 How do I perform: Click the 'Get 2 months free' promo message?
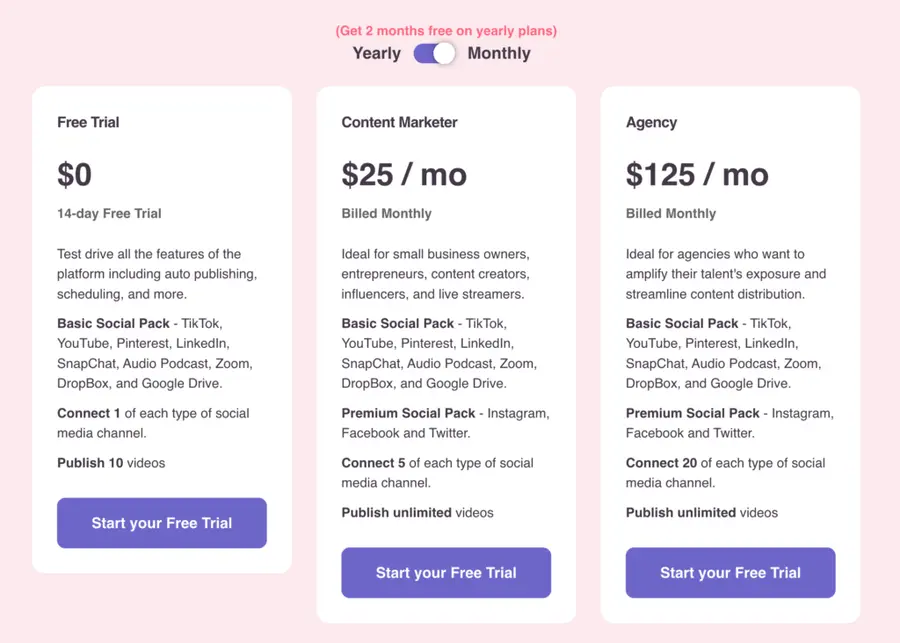tap(446, 31)
